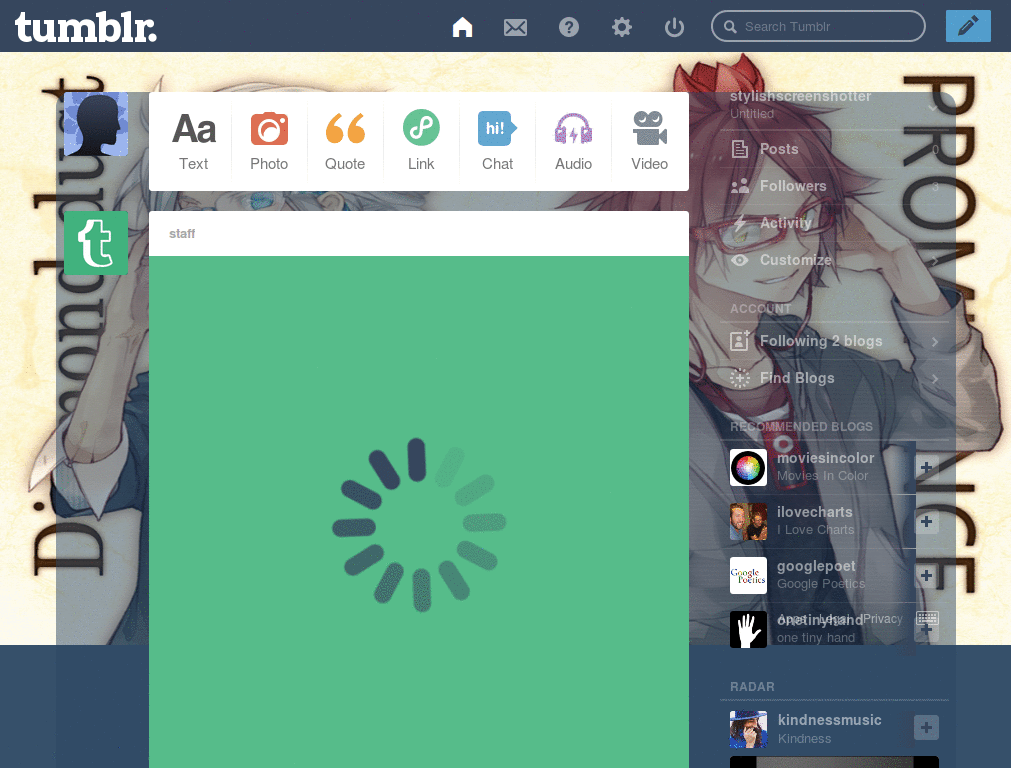Open the stylishscreenshotter blog dropdown arrow
The height and width of the screenshot is (768, 1024).
pyautogui.click(x=933, y=106)
